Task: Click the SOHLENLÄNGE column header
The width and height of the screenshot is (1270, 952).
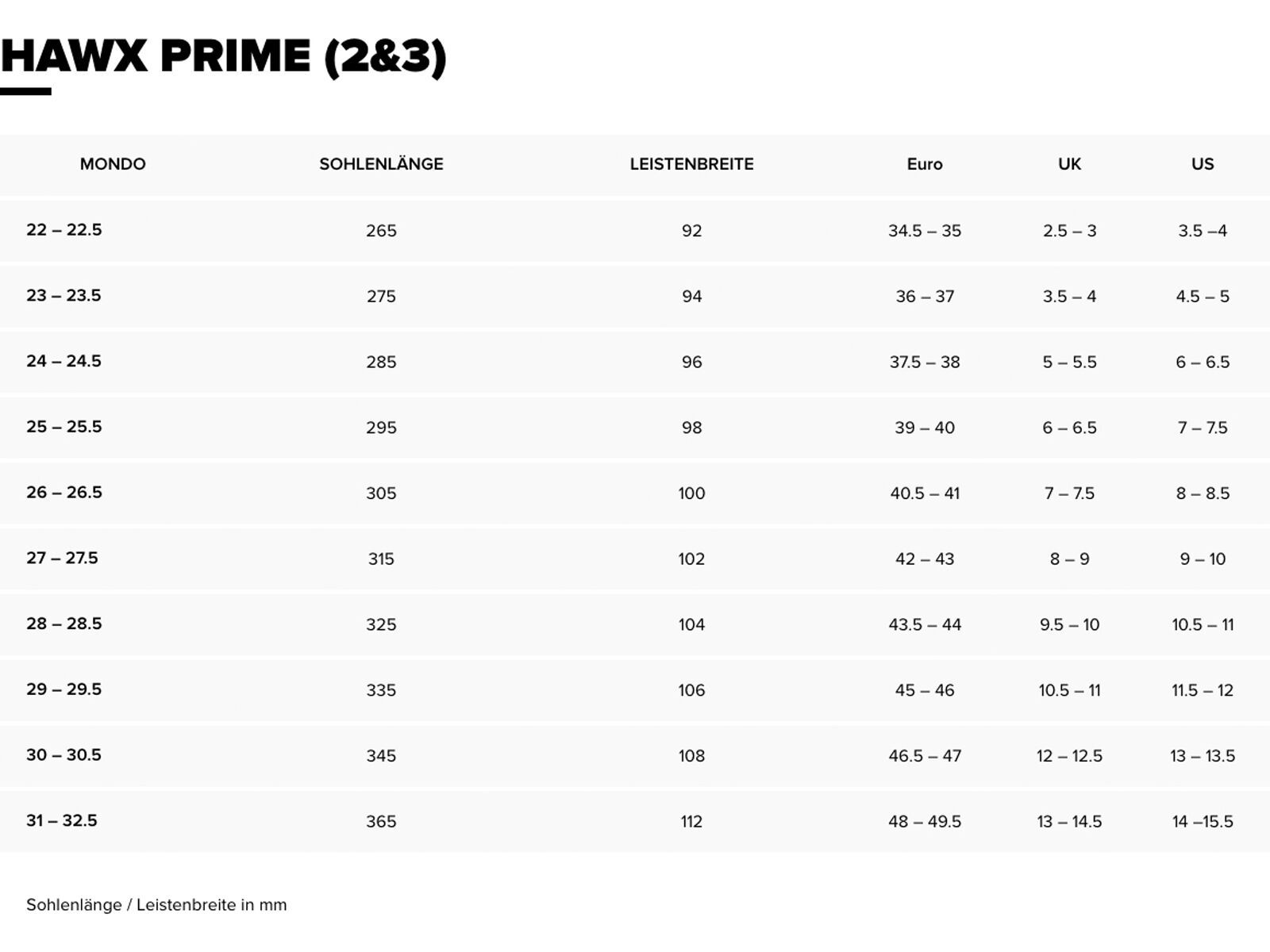Action: click(x=381, y=164)
